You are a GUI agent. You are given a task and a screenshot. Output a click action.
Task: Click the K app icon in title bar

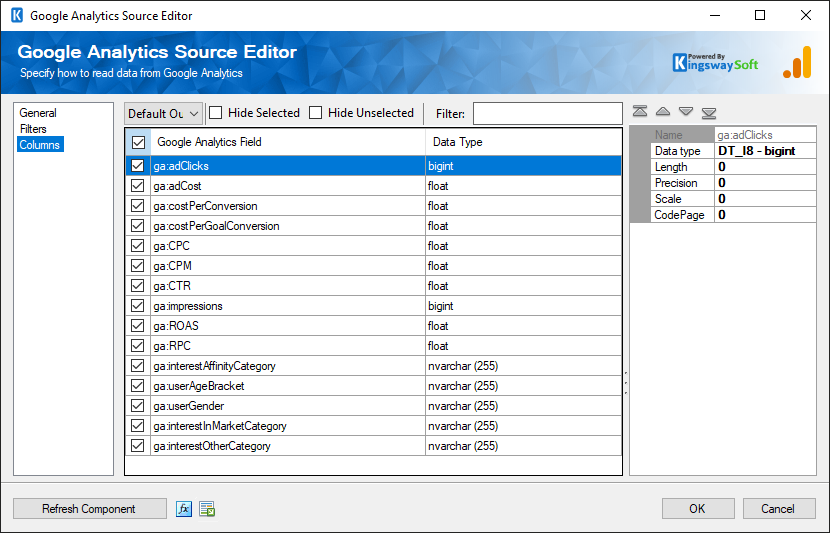pos(17,15)
